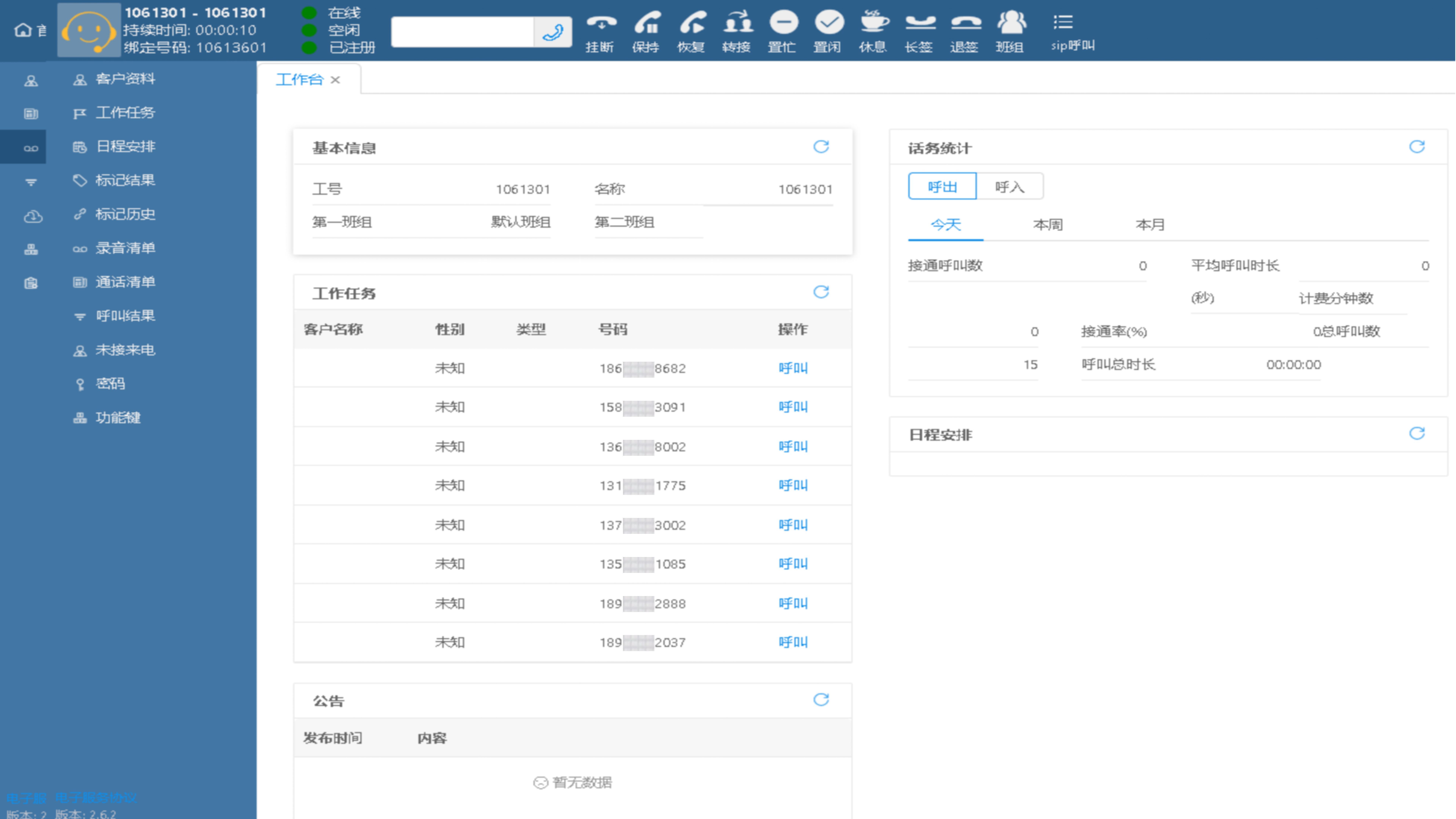The height and width of the screenshot is (819, 1456).
Task: Click the customer icon in the narrow left strip
Action: [x=31, y=81]
